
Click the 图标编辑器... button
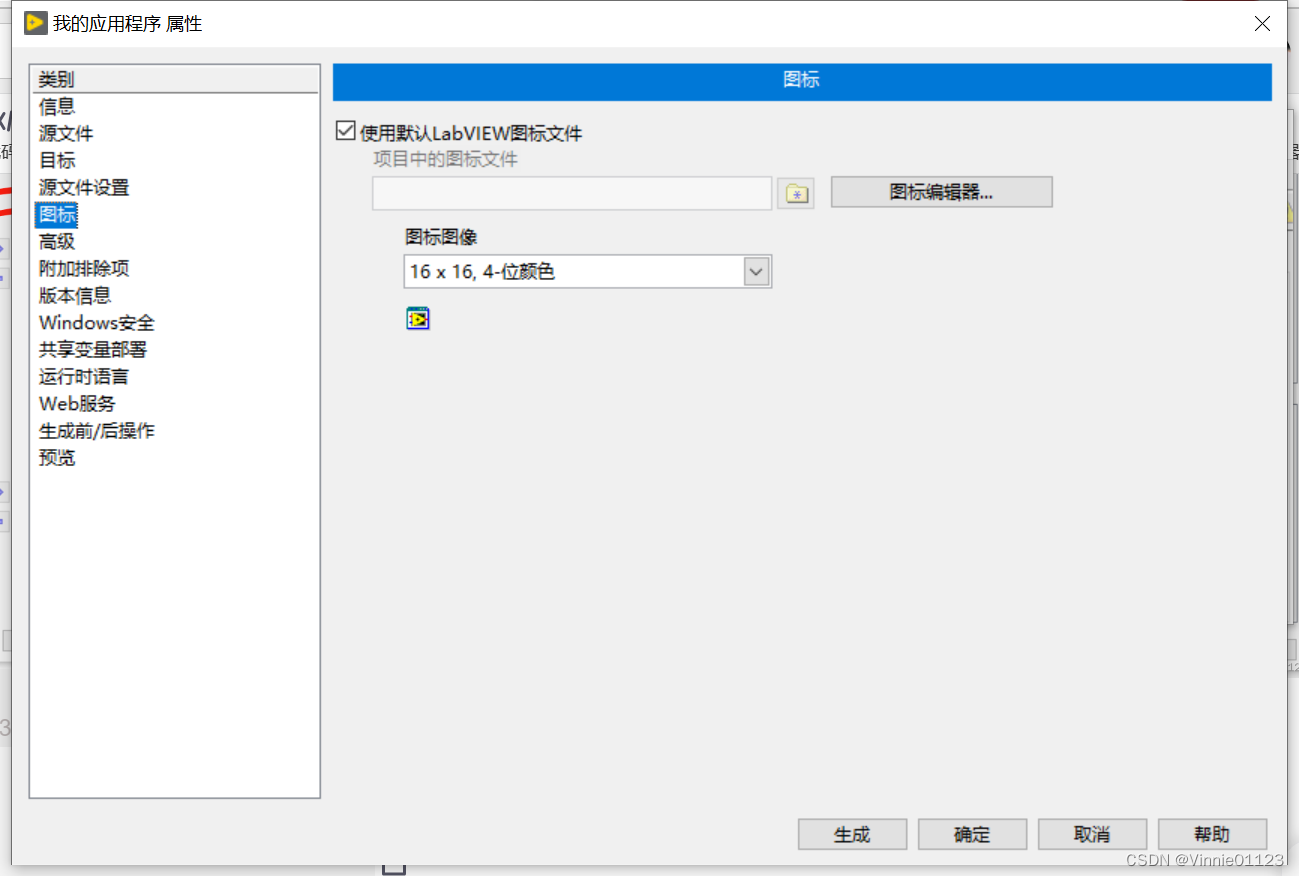click(x=941, y=192)
